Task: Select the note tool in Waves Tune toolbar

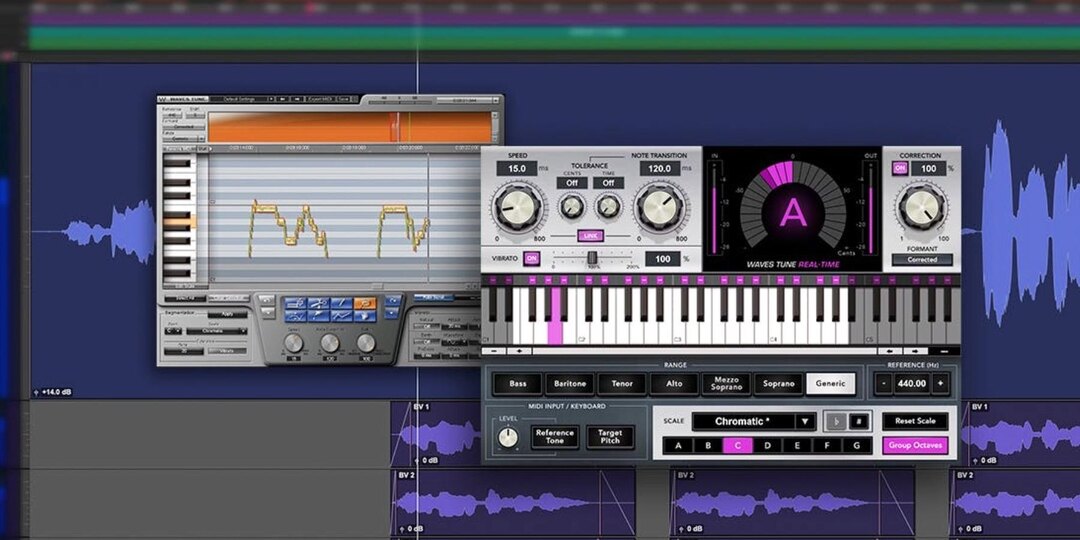Action: 296,303
